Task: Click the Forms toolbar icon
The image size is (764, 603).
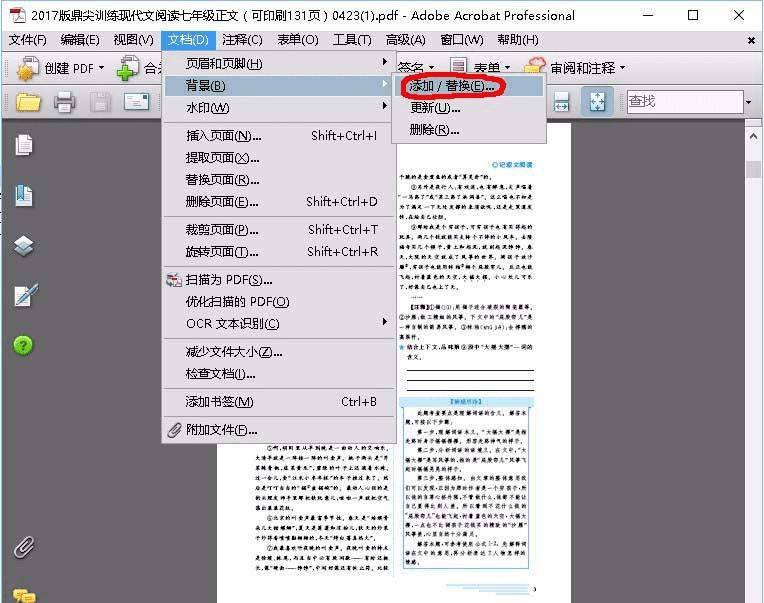Action: 458,65
